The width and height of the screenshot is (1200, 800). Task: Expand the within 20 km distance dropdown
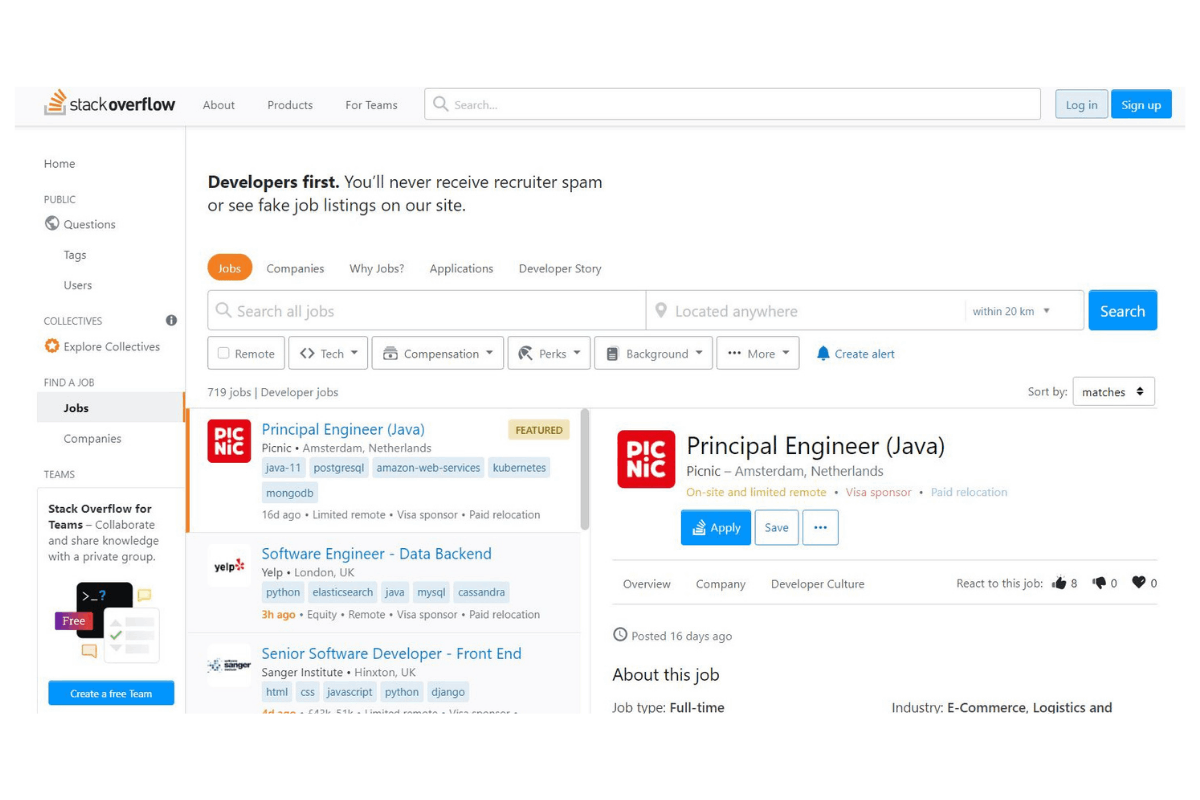(1012, 311)
